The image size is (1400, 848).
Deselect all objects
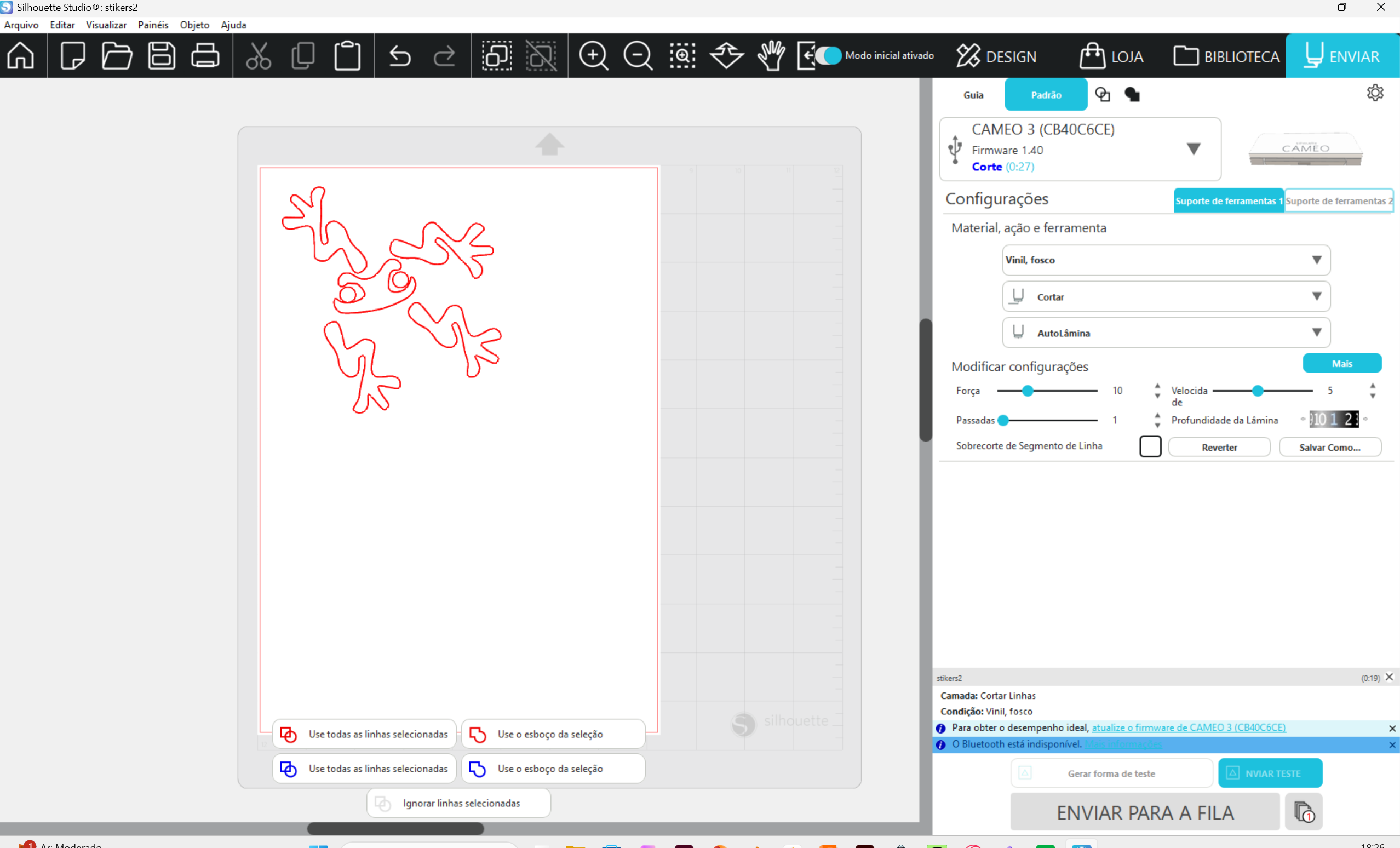coord(542,56)
